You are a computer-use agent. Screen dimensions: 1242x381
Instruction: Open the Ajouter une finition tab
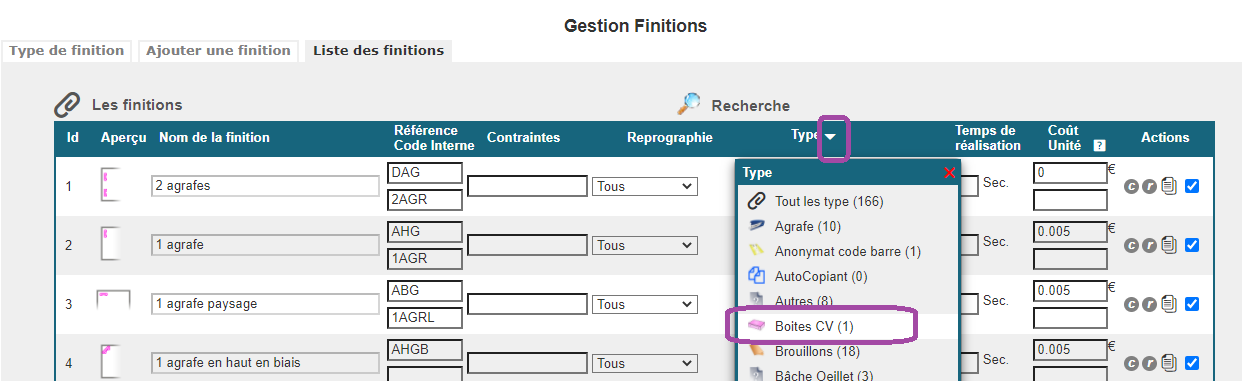(x=218, y=50)
